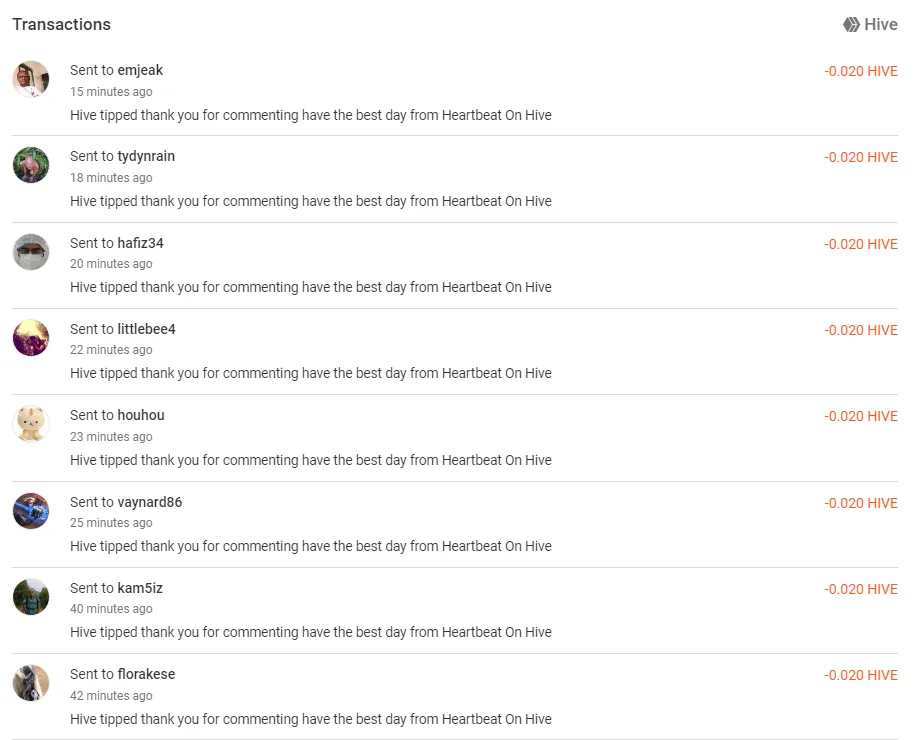Click florakese's profile avatar
The image size is (918, 740).
click(x=31, y=683)
